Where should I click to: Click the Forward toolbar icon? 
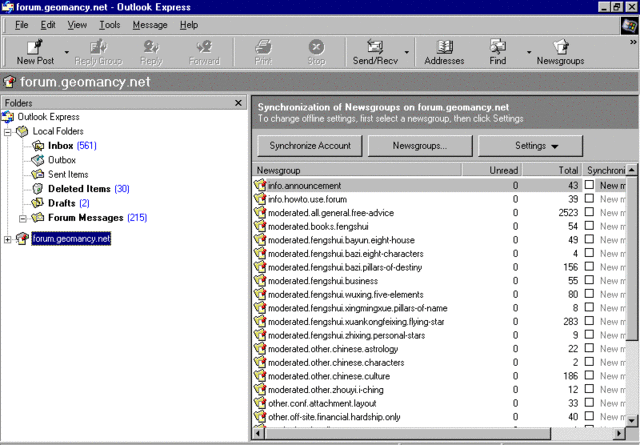pos(204,47)
